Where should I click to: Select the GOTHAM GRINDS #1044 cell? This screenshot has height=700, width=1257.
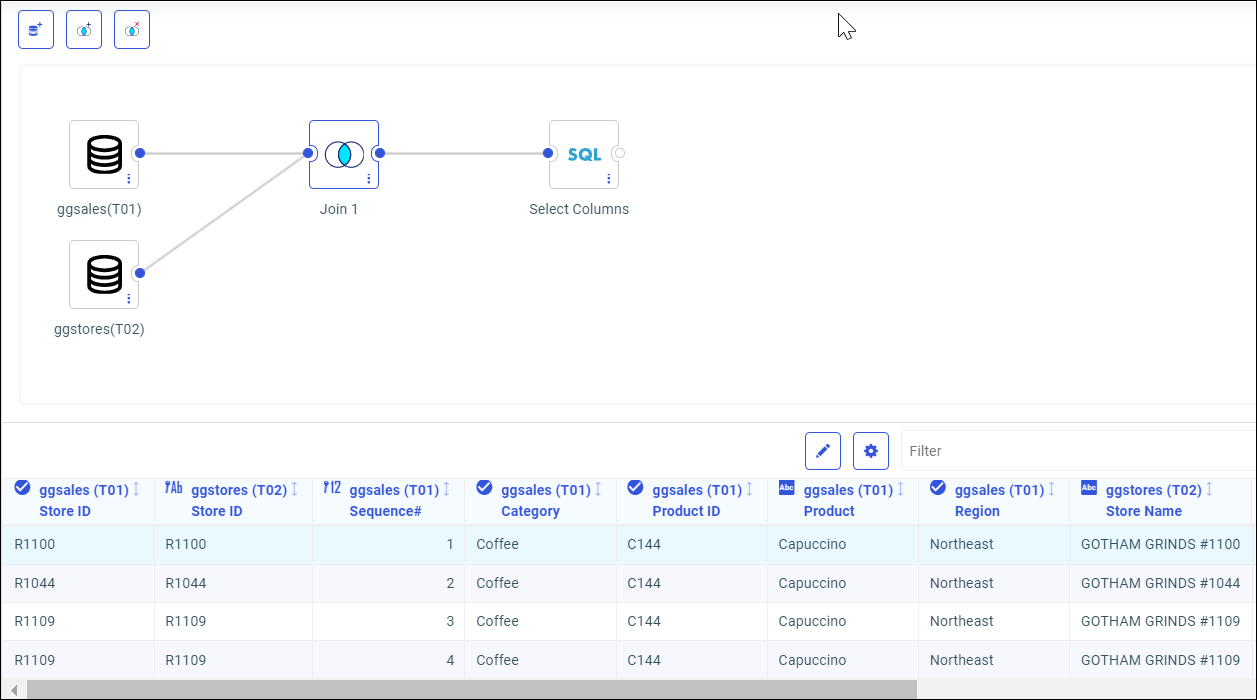coord(1163,583)
